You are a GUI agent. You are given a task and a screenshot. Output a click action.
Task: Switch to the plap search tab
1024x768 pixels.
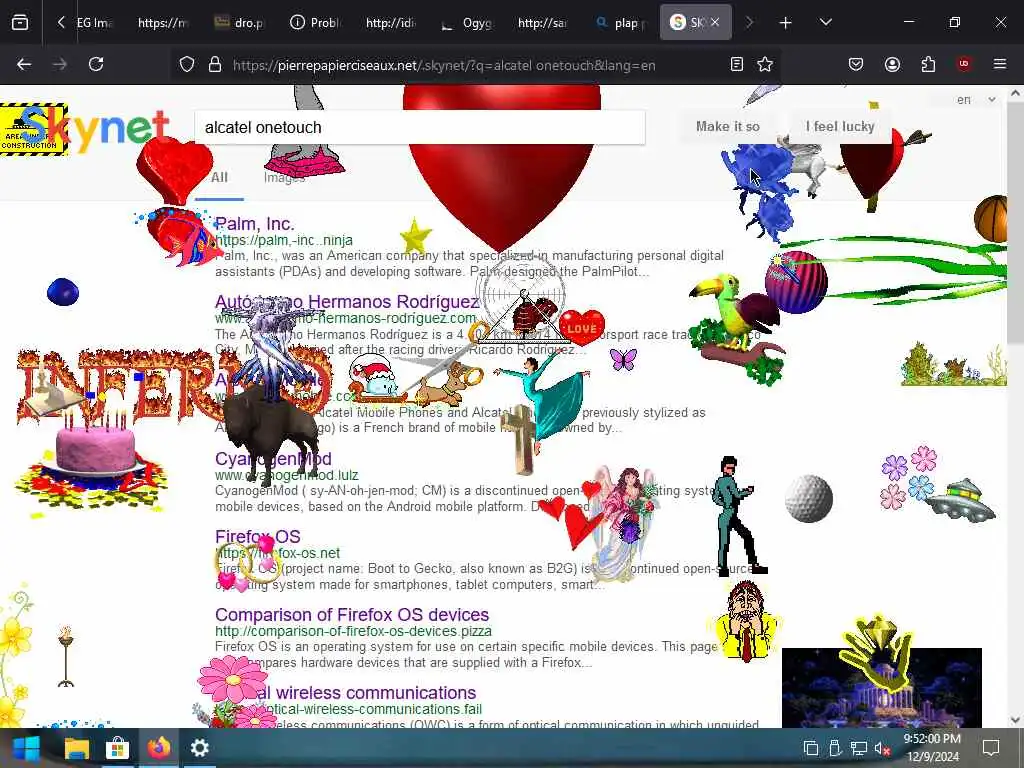click(x=620, y=22)
